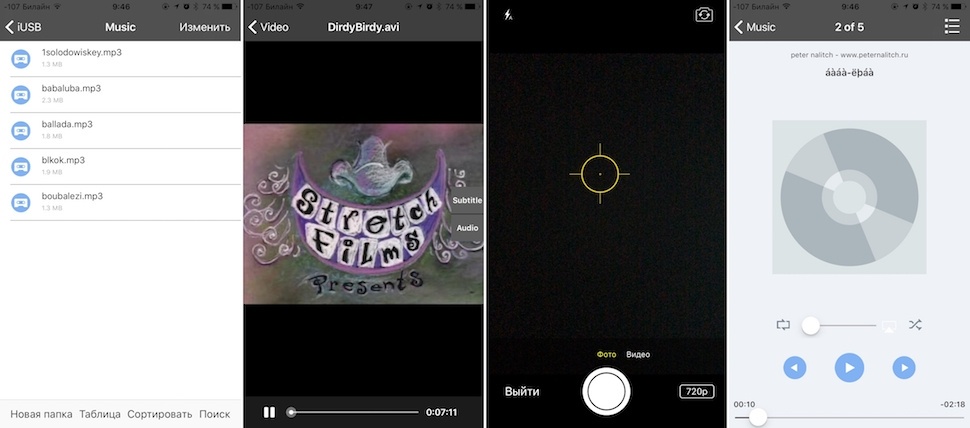Switch to Таблица view
This screenshot has height=428, width=970.
pyautogui.click(x=100, y=414)
